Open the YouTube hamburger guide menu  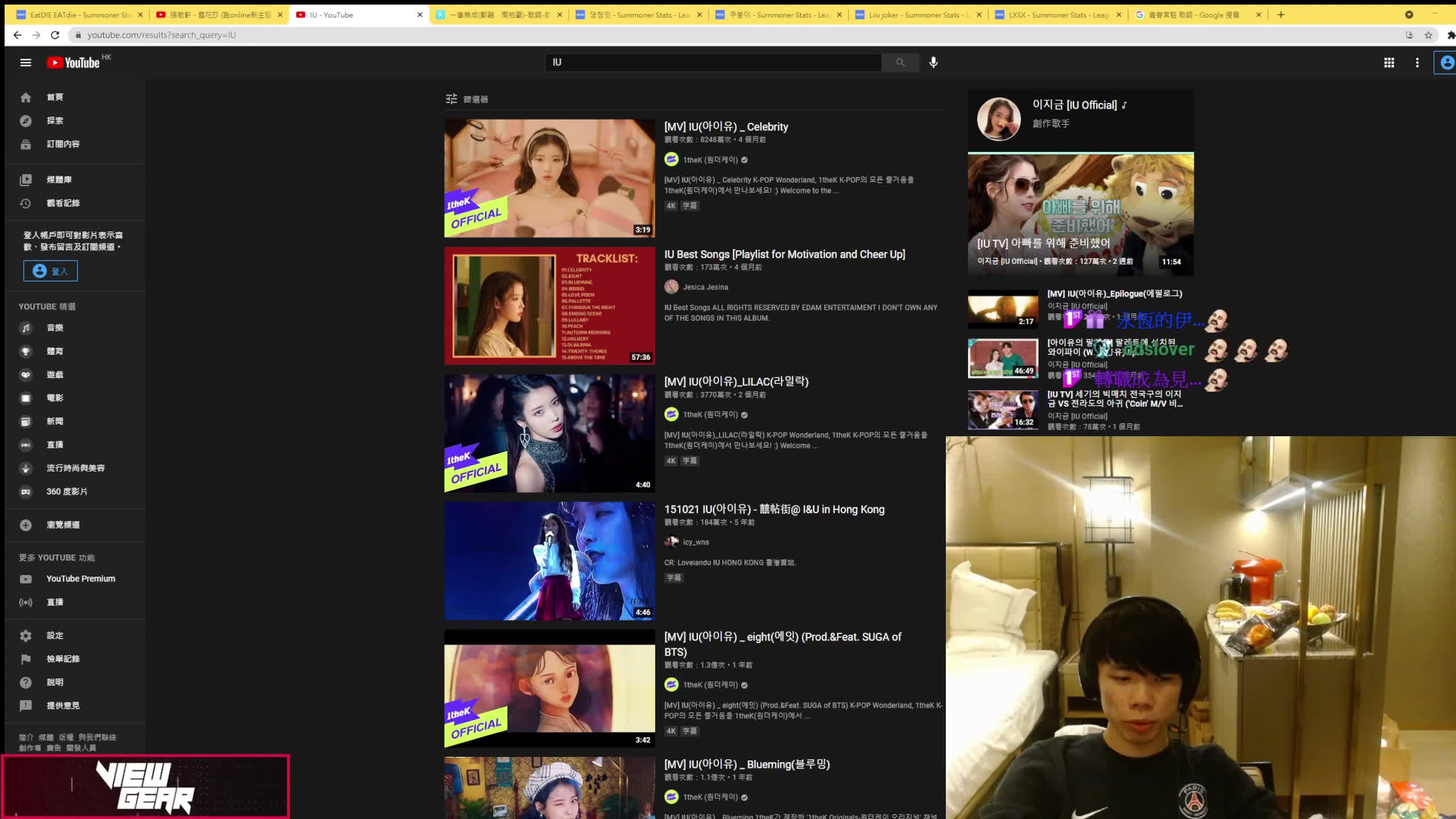tap(26, 63)
